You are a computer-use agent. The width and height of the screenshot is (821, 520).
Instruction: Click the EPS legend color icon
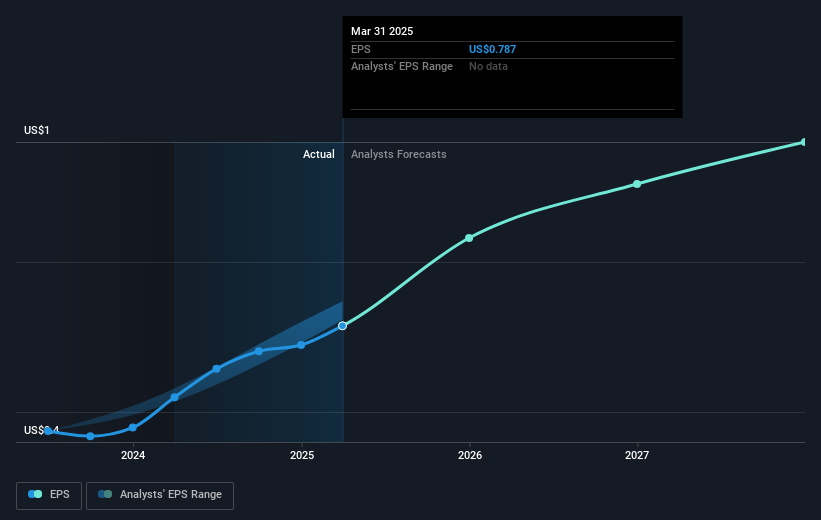tap(35, 494)
